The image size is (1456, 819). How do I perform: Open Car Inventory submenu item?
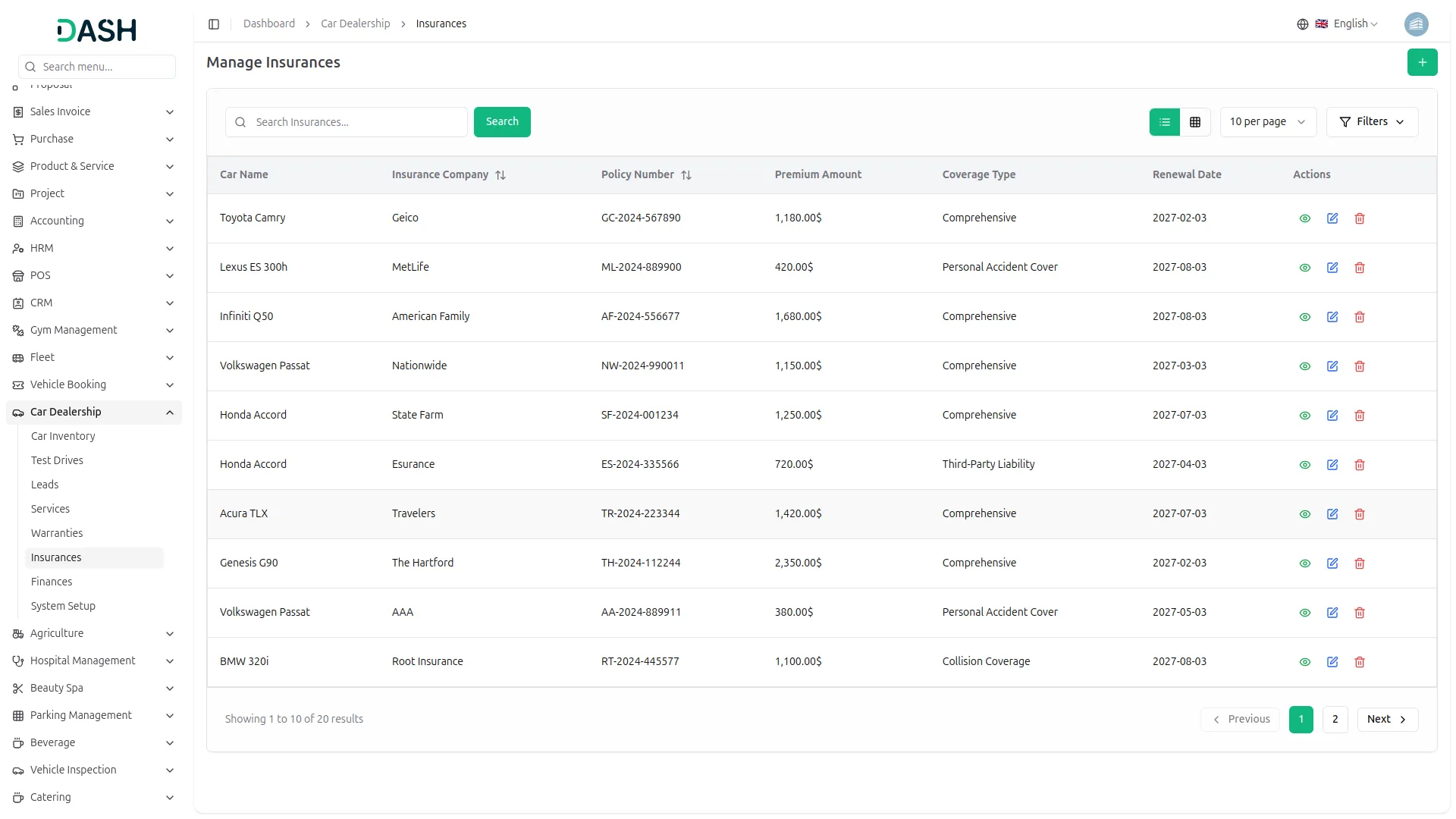click(63, 436)
